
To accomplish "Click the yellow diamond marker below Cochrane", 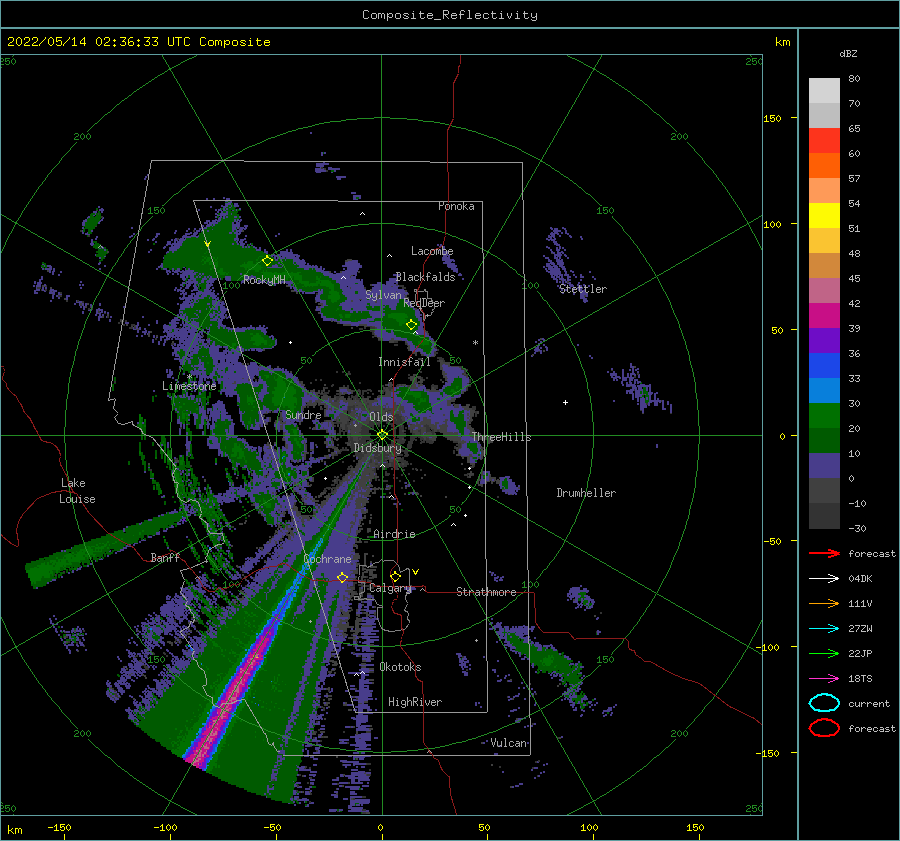I will (342, 577).
